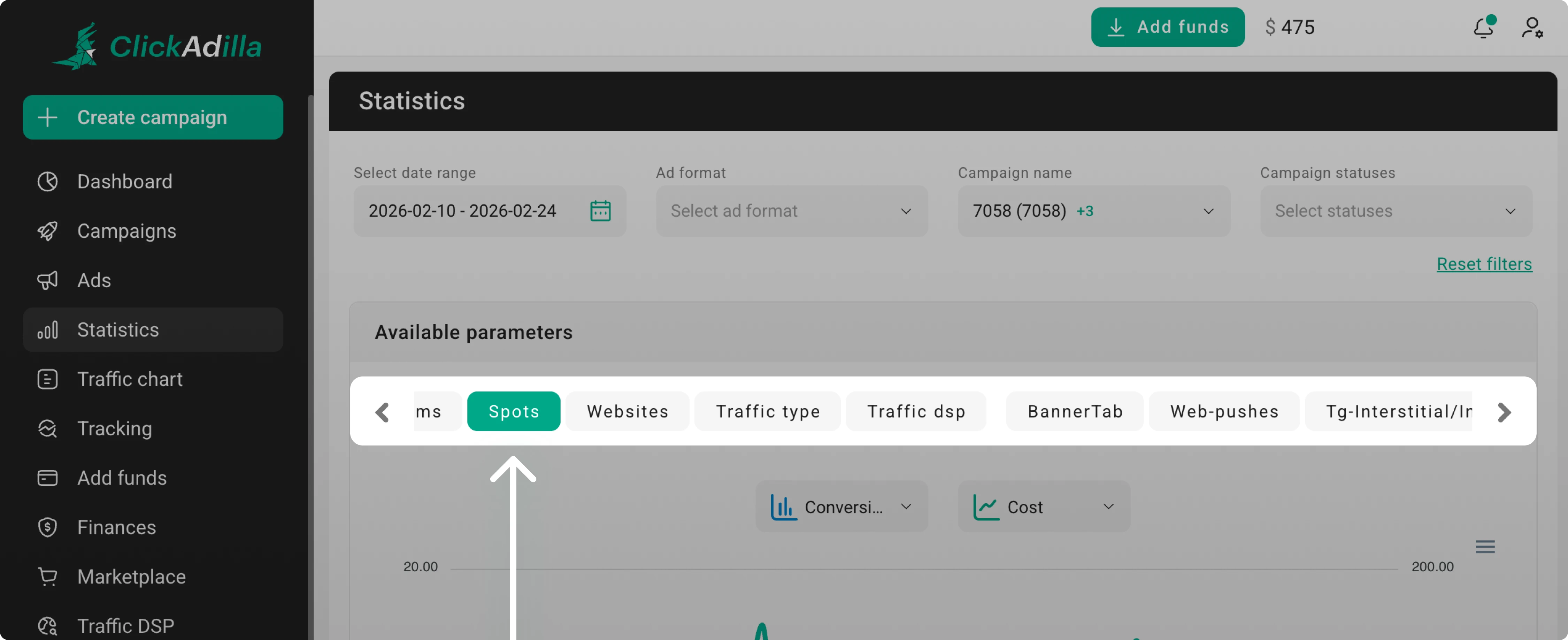Click the Statistics bar chart icon
The width and height of the screenshot is (1568, 640).
click(47, 329)
